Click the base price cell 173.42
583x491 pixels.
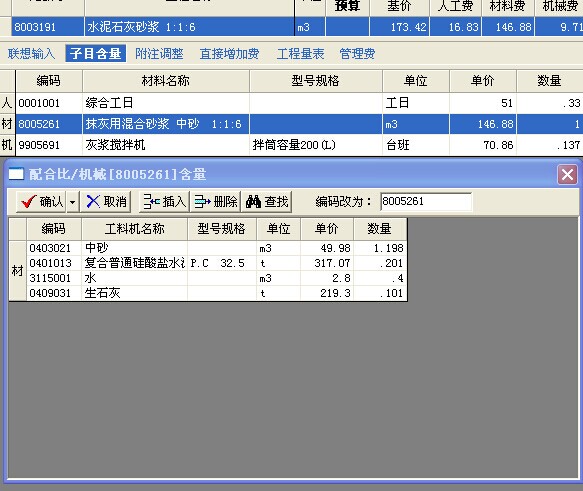point(399,27)
